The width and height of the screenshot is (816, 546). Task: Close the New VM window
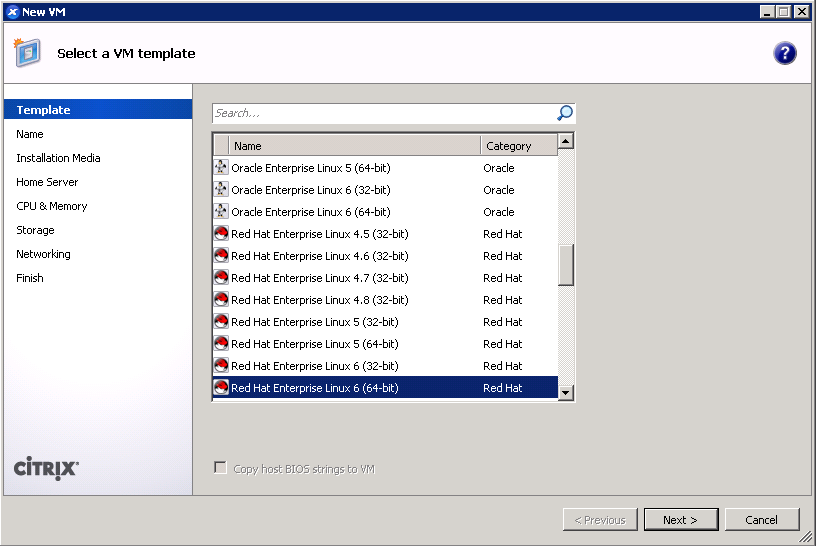click(x=801, y=11)
